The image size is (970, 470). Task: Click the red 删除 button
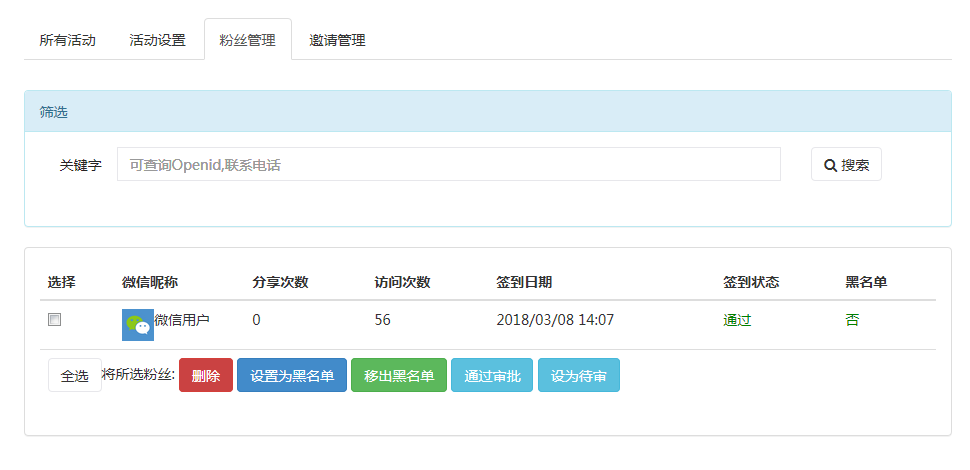pyautogui.click(x=206, y=375)
